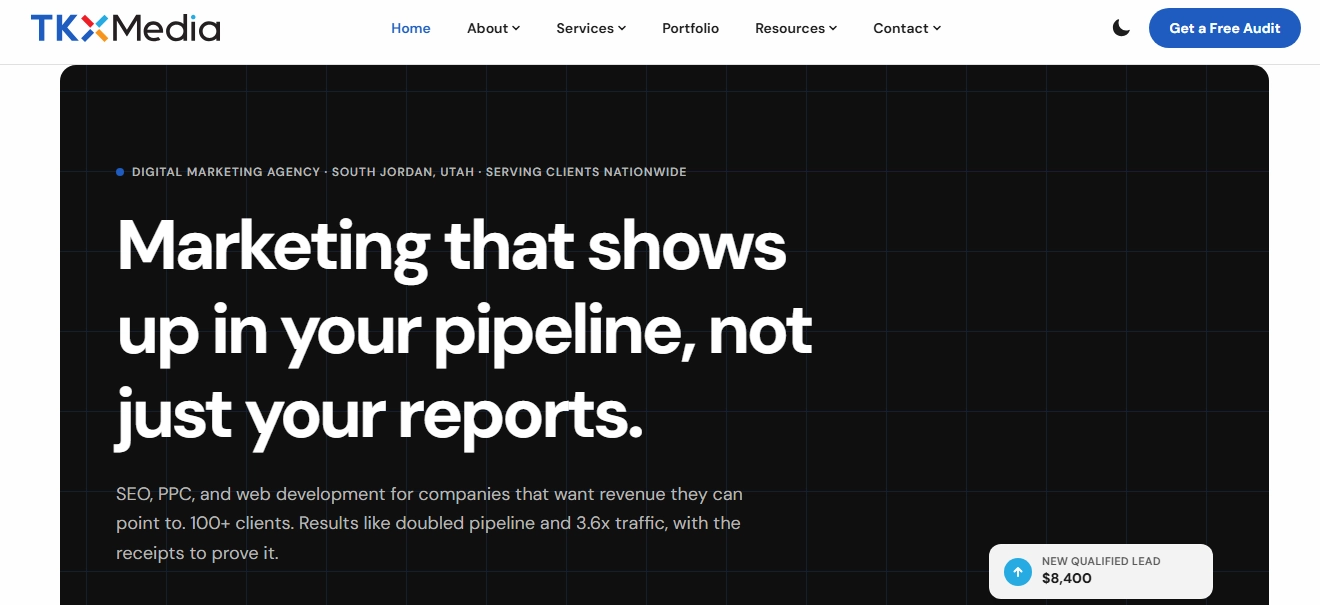Click the TKX Media logo

click(x=125, y=28)
